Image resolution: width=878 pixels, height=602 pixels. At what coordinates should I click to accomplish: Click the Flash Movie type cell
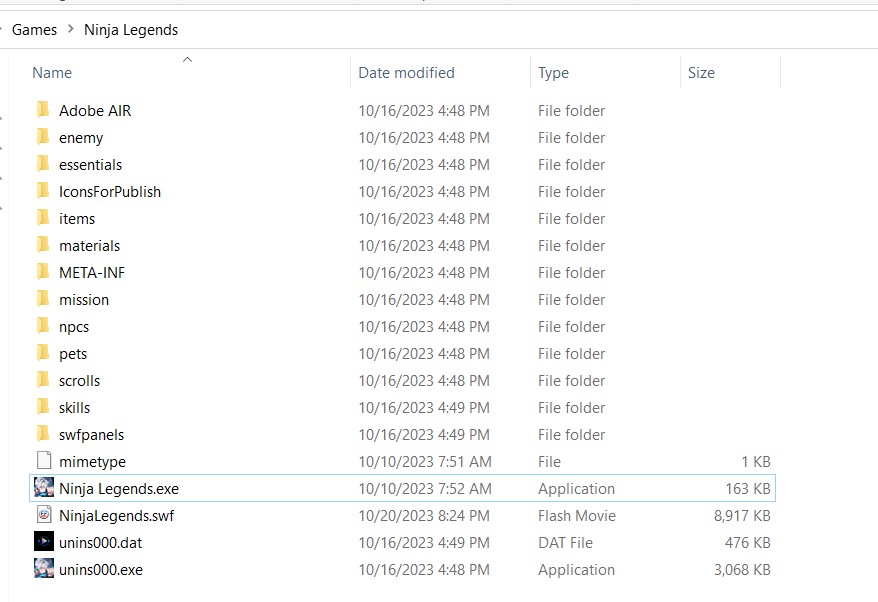(577, 516)
